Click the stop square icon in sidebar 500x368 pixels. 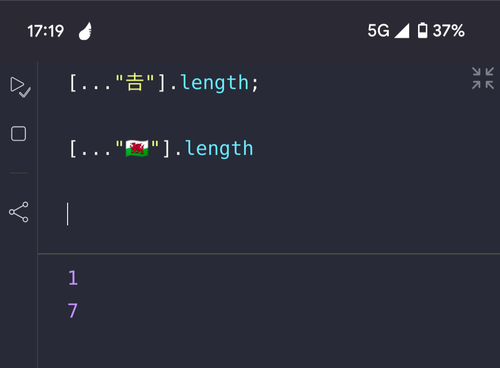[18, 134]
